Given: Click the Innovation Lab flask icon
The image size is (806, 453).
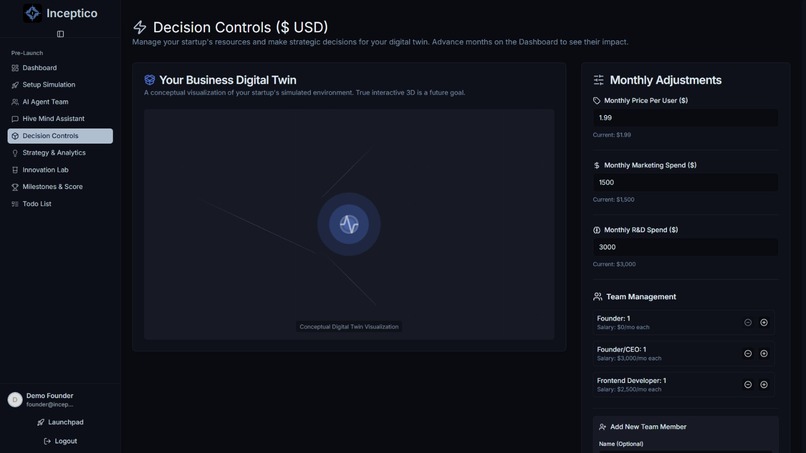Looking at the screenshot, I should [x=15, y=170].
